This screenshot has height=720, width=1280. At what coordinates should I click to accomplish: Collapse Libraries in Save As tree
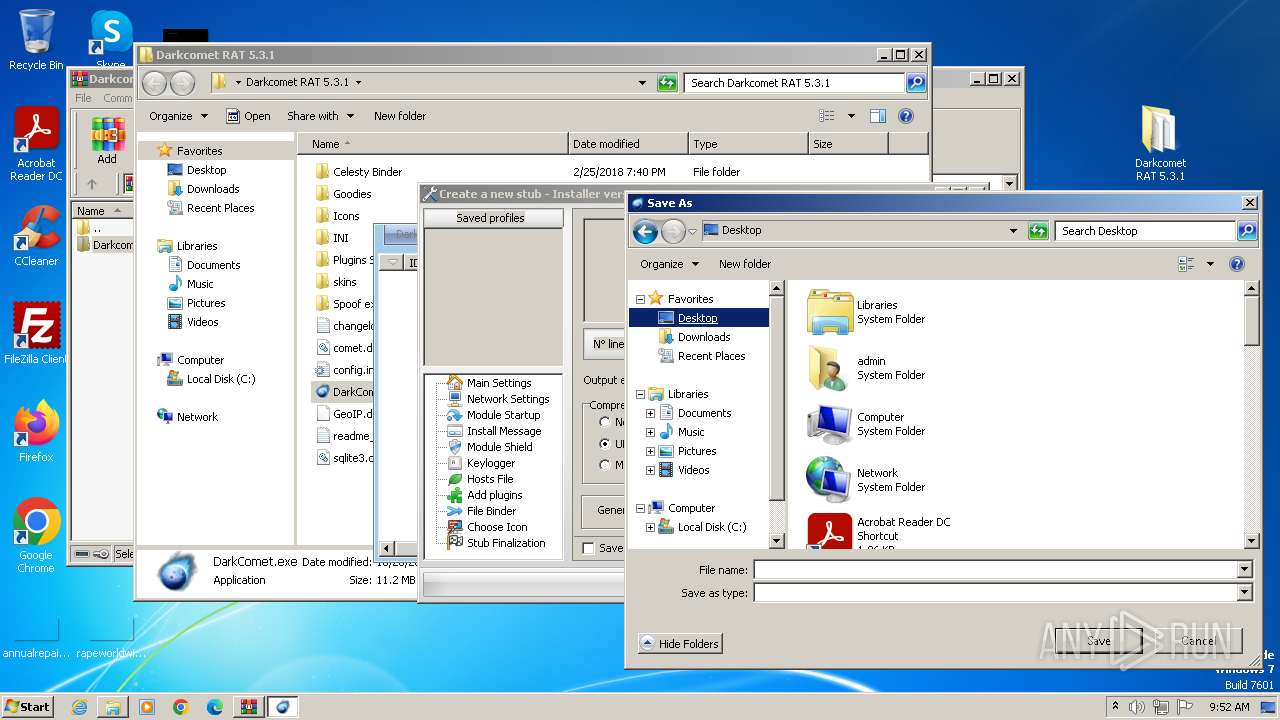[x=640, y=394]
